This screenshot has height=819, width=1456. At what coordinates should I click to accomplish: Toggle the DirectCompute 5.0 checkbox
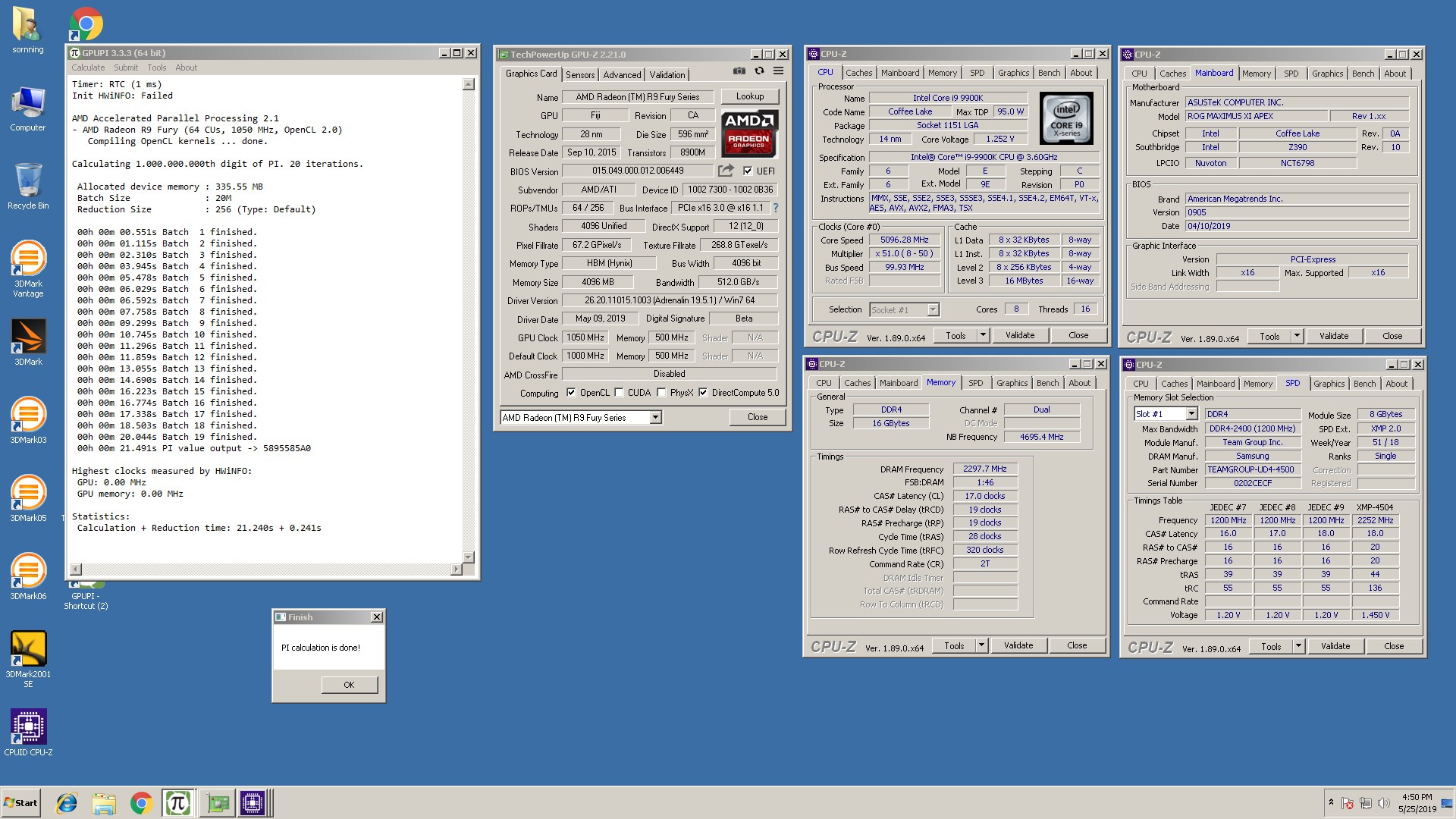click(703, 392)
